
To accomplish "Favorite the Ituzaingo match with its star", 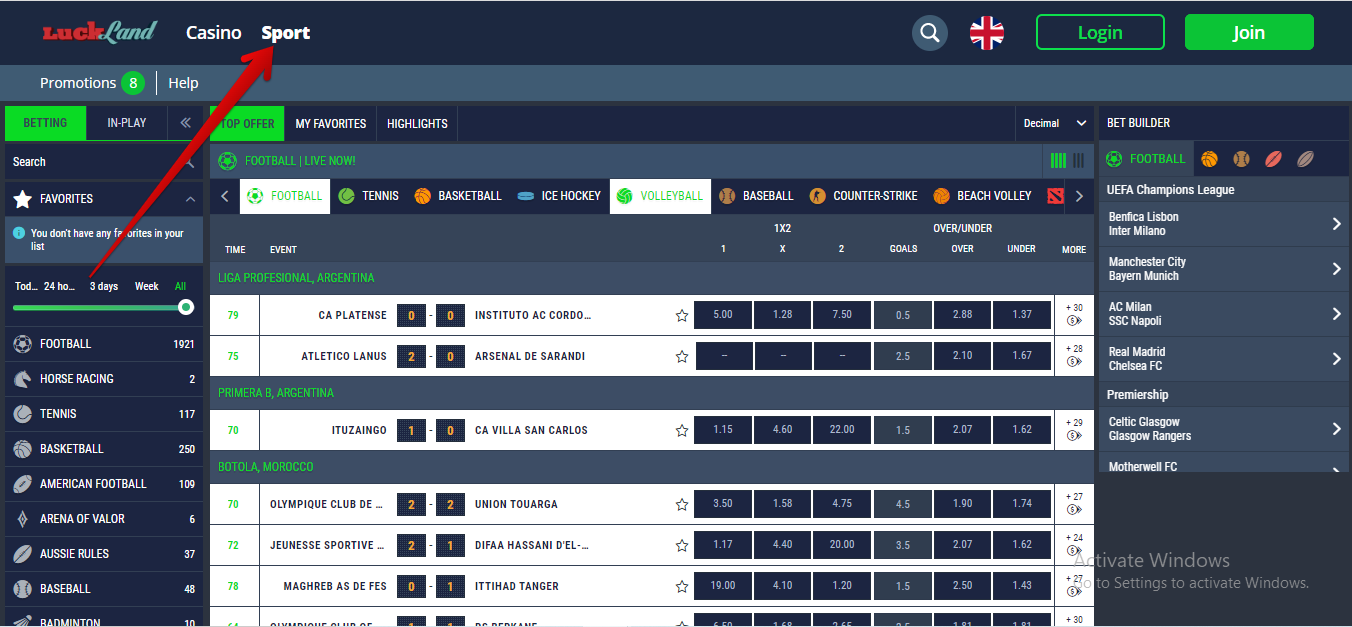I will pyautogui.click(x=682, y=431).
